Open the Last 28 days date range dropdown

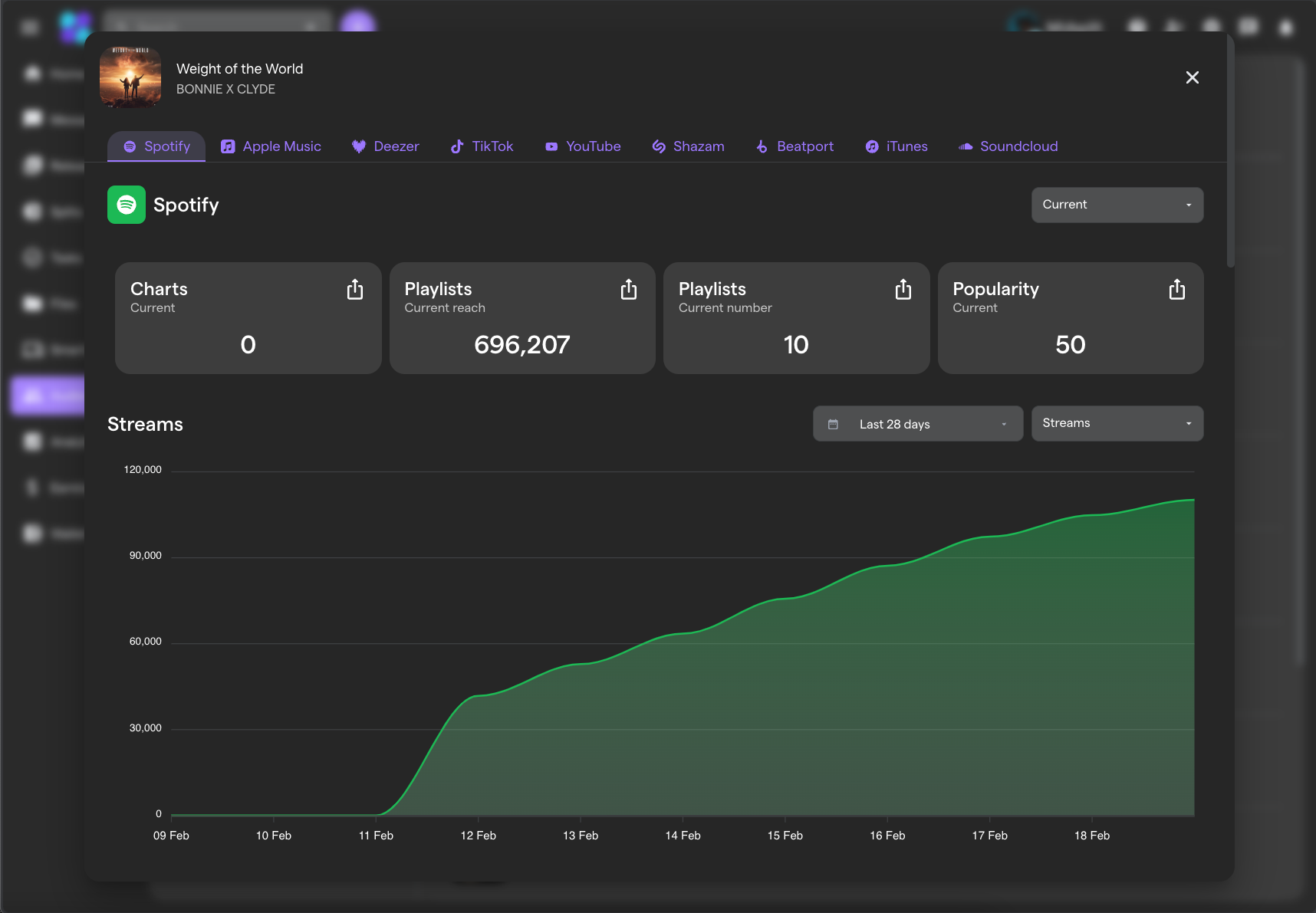(918, 424)
